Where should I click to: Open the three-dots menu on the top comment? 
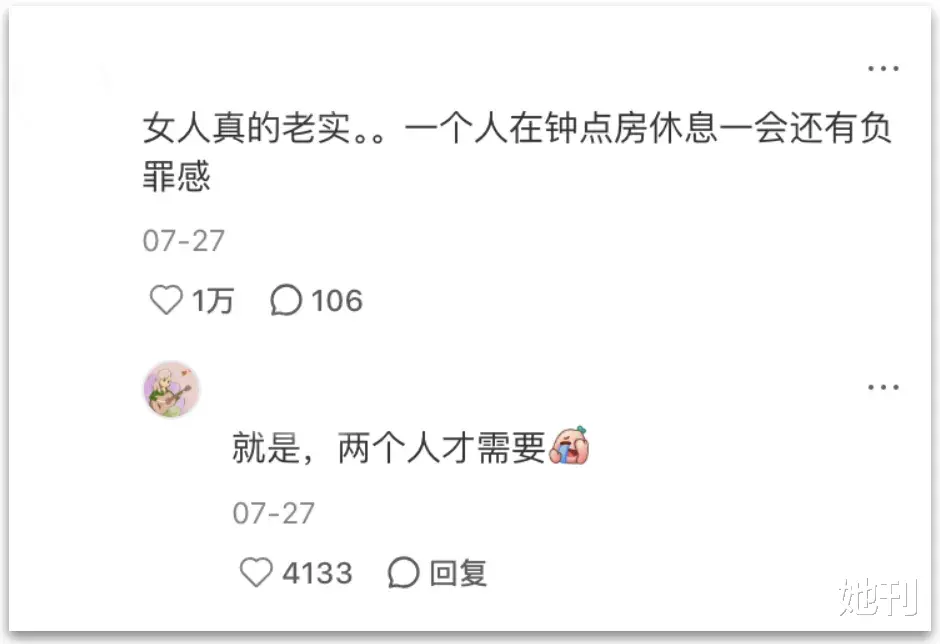[x=883, y=68]
